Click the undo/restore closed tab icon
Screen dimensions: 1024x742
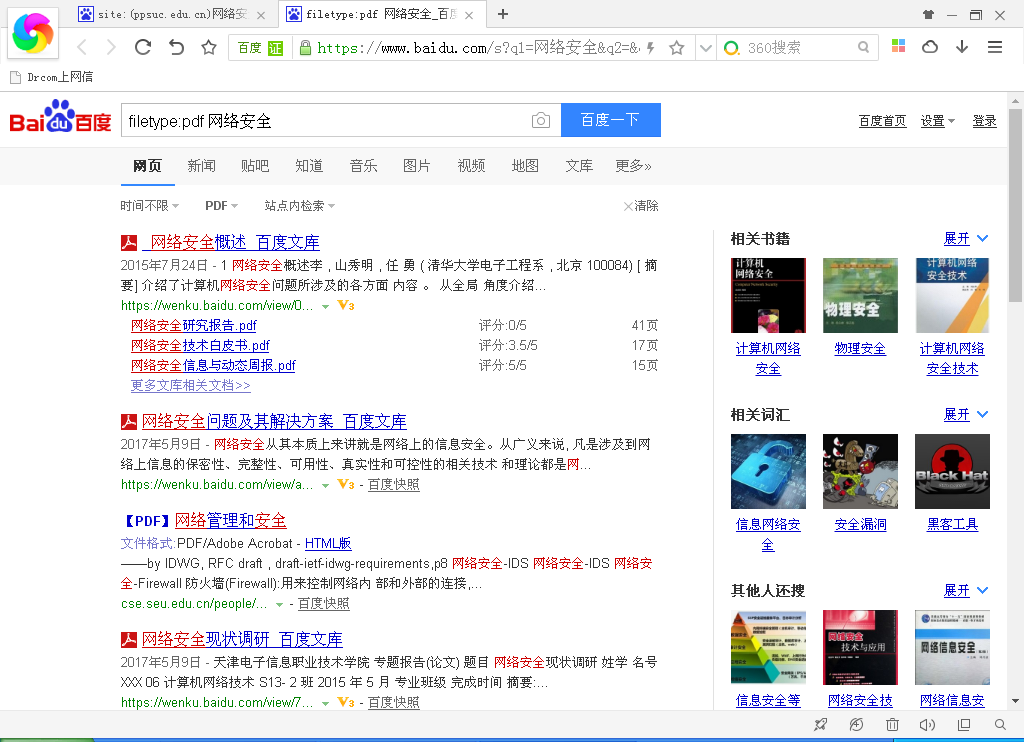point(176,47)
